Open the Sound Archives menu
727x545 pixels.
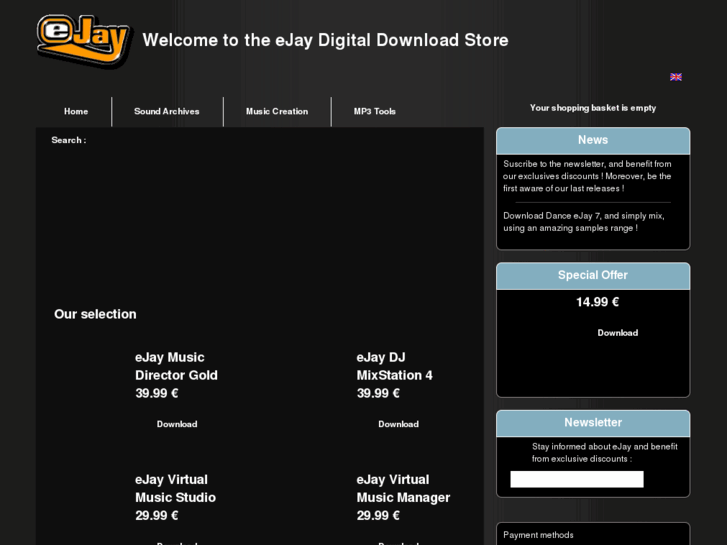click(x=166, y=111)
